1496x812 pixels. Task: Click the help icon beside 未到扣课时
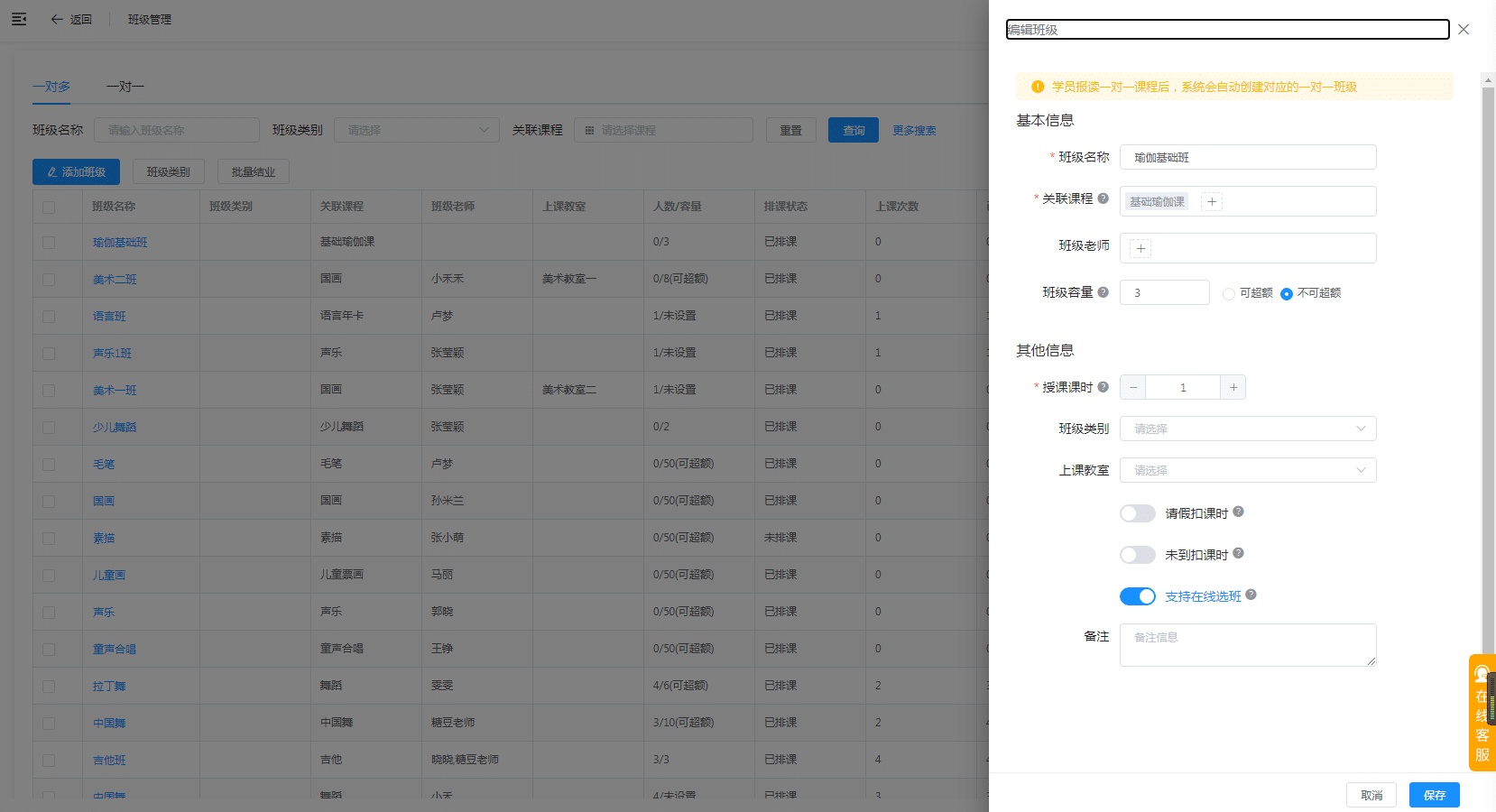click(x=1238, y=553)
